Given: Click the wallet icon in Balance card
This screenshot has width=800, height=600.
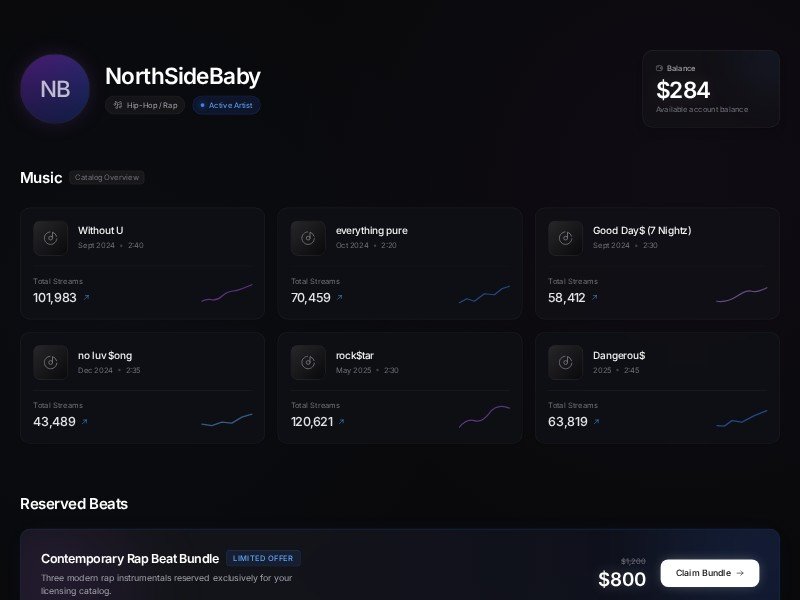Looking at the screenshot, I should click(659, 68).
